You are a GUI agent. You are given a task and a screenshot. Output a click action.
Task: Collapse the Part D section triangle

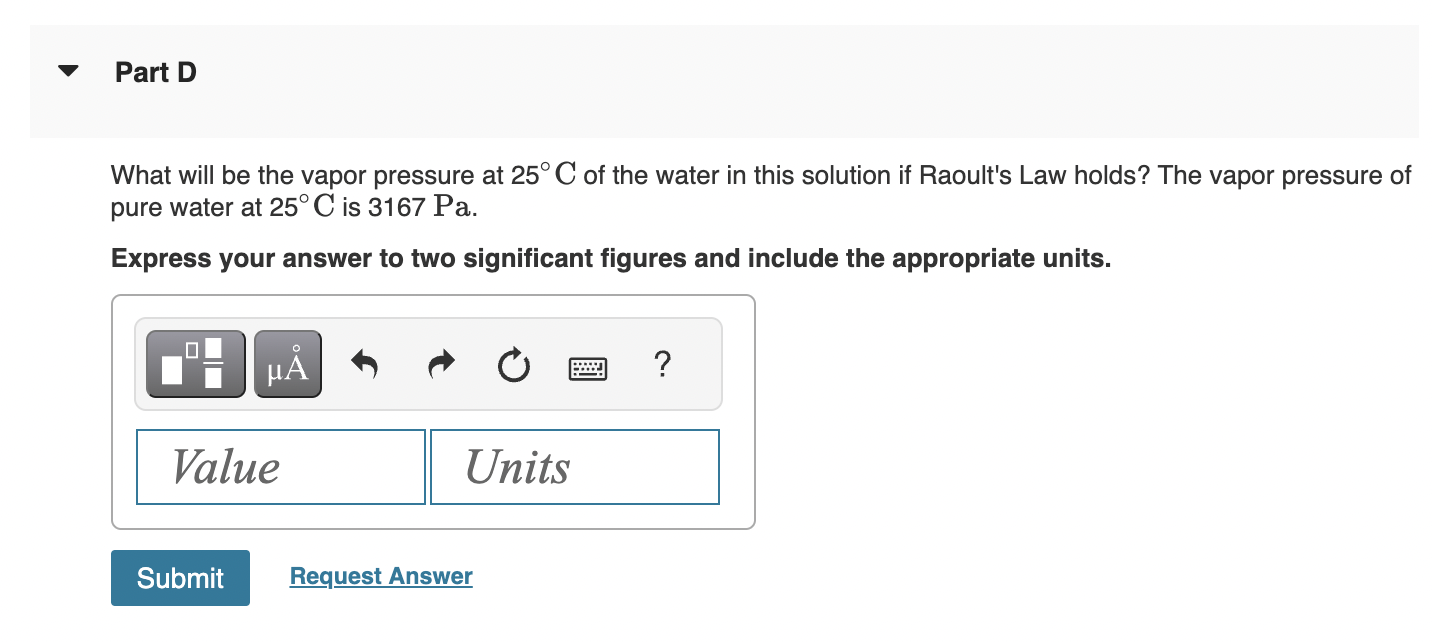coord(66,70)
